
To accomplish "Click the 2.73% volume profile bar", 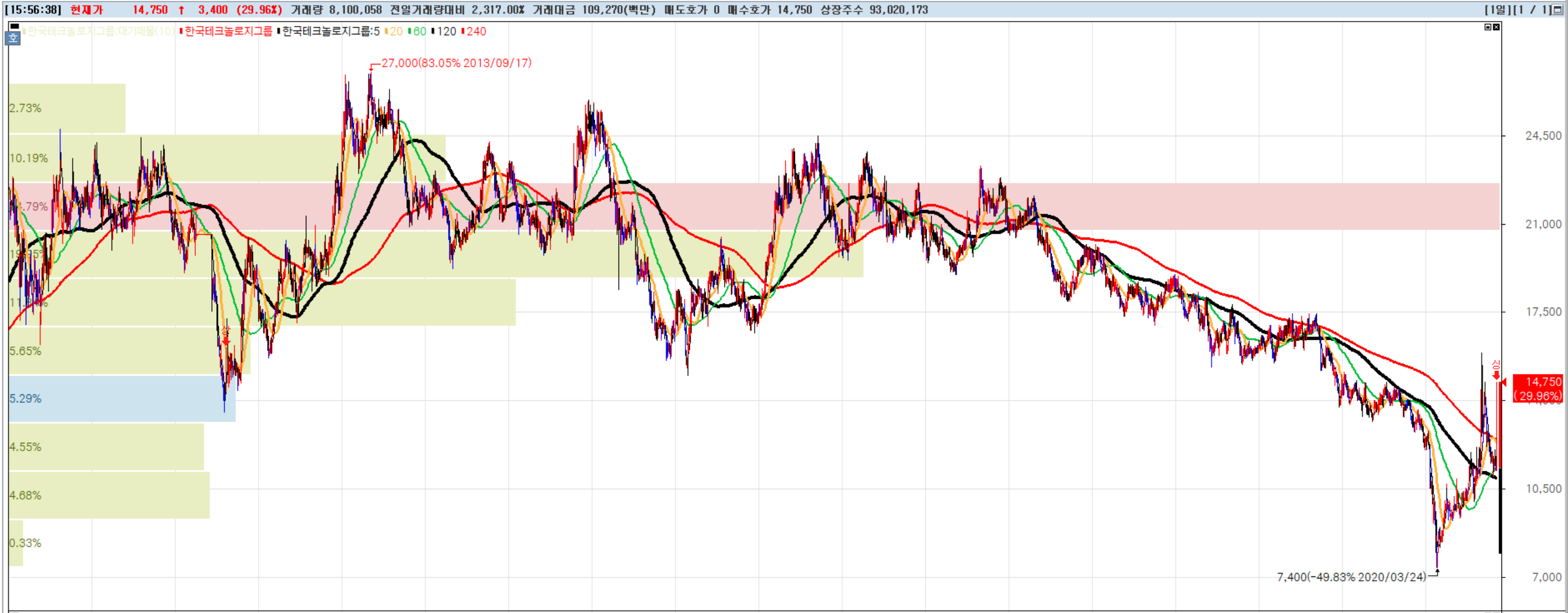I will tap(67, 108).
